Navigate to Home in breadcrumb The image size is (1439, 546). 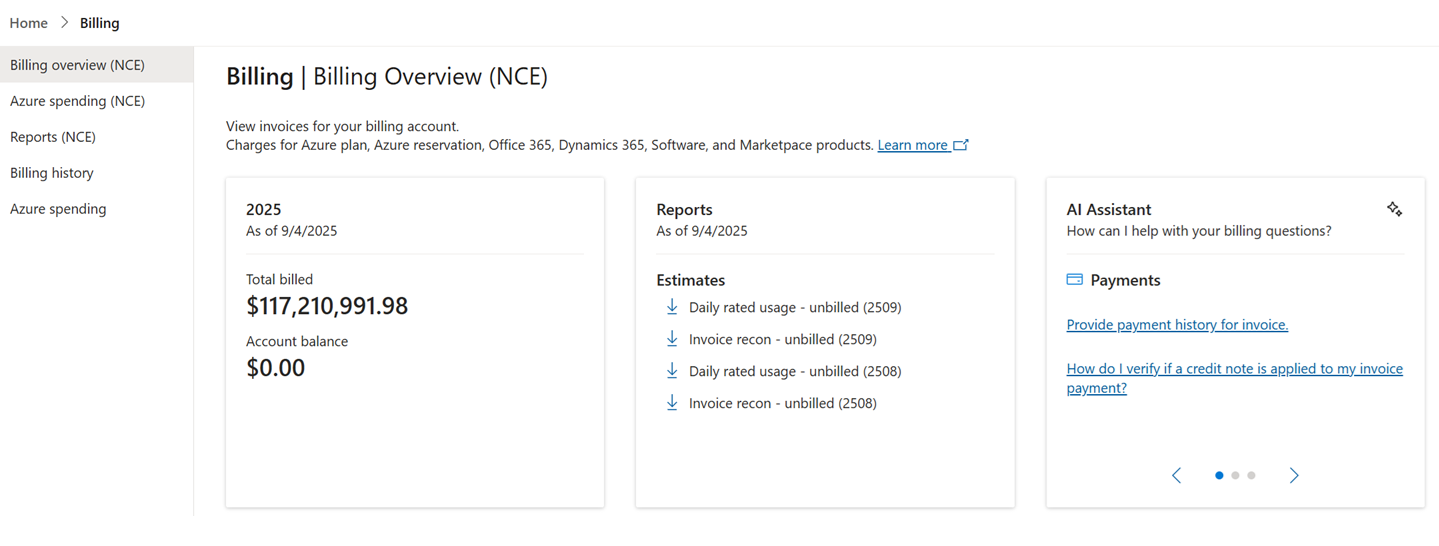[x=29, y=23]
